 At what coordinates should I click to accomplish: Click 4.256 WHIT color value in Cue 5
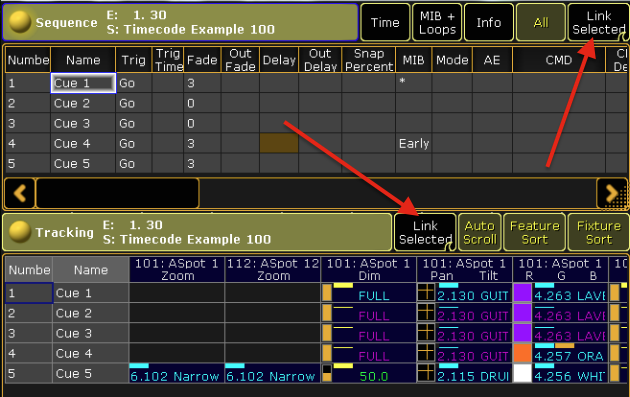(x=570, y=377)
